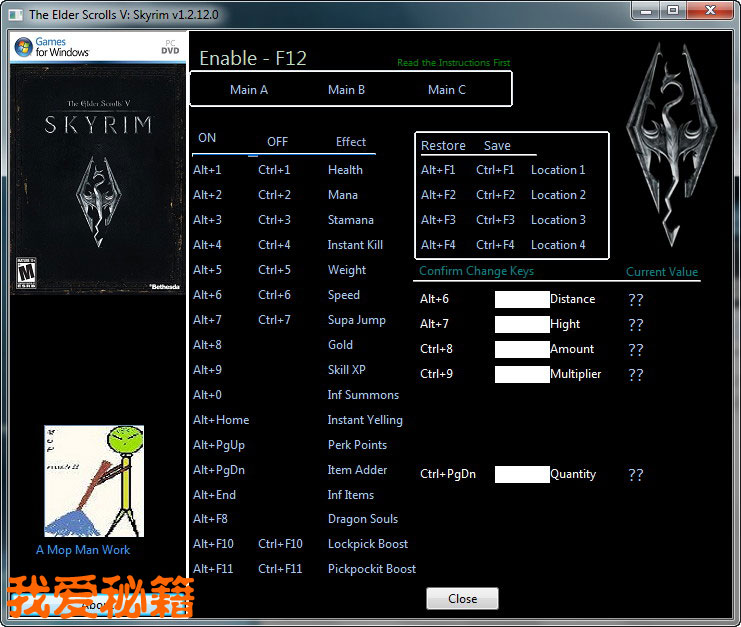Switch to the Main B tab
The height and width of the screenshot is (627, 741).
[346, 89]
